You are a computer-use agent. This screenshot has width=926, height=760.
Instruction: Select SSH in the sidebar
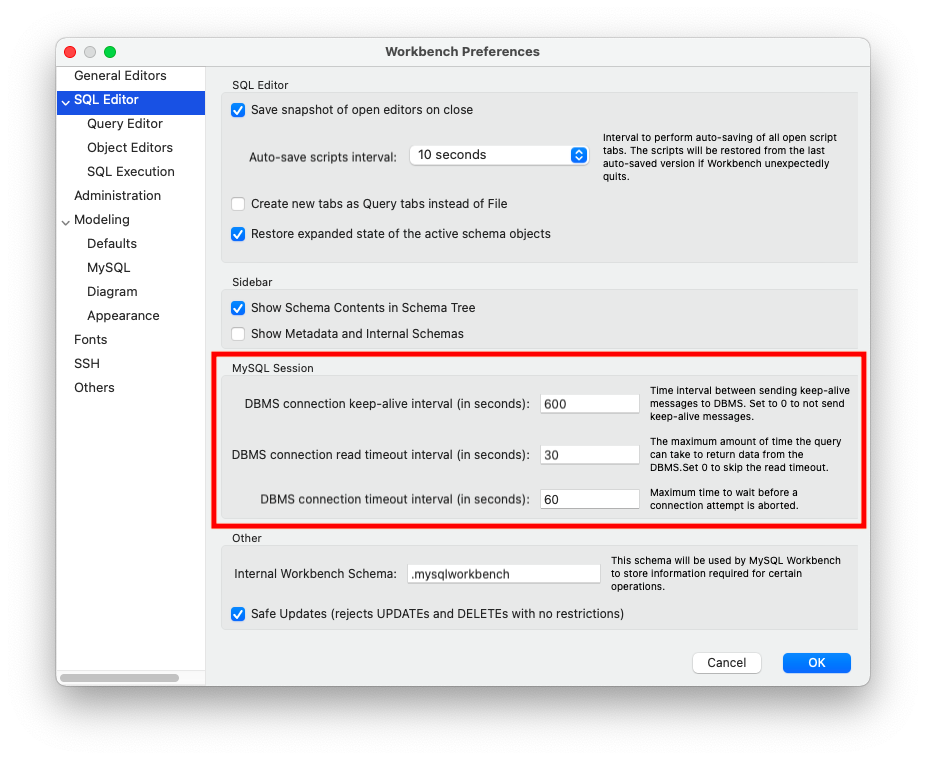(87, 364)
